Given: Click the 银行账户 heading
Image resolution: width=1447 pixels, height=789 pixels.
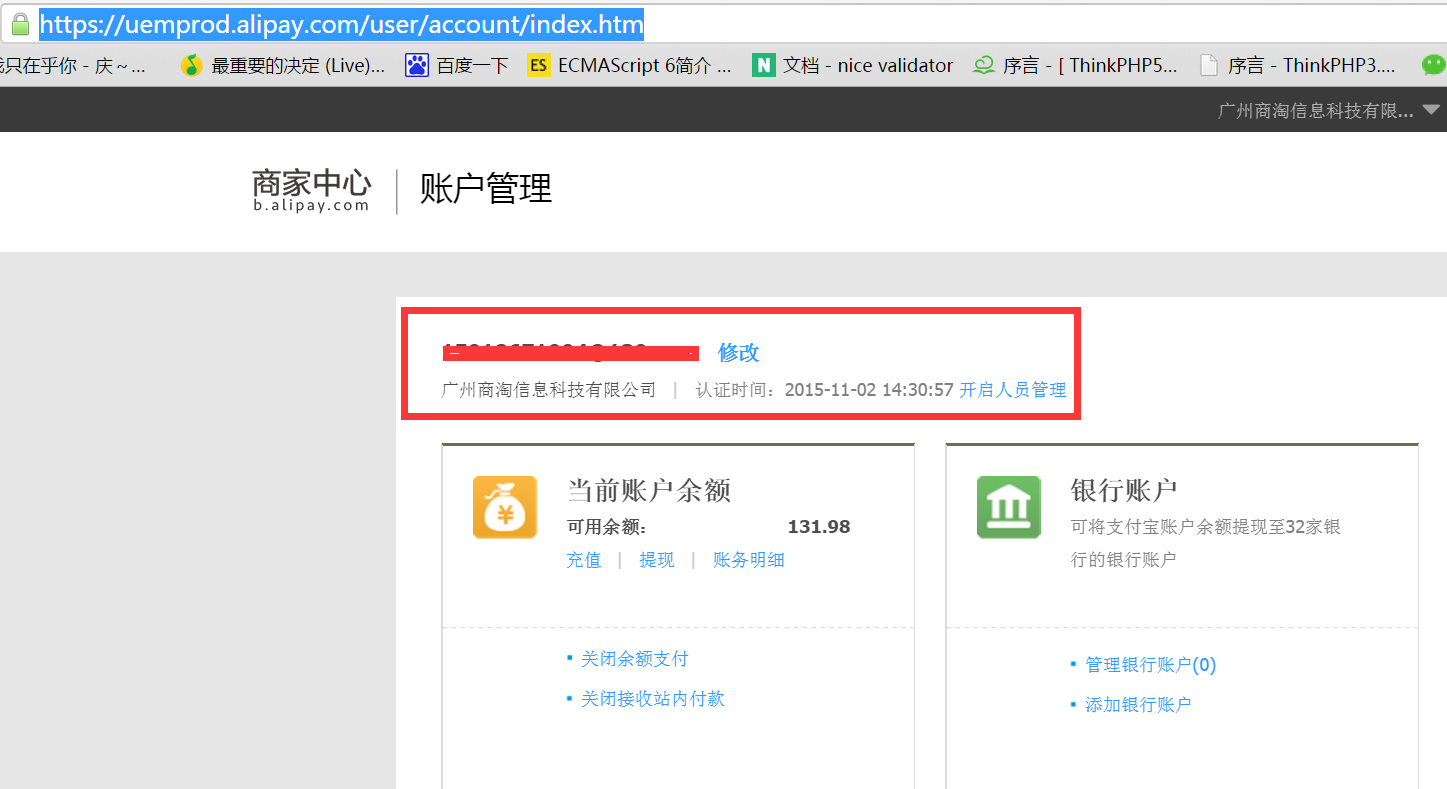Looking at the screenshot, I should (1124, 490).
